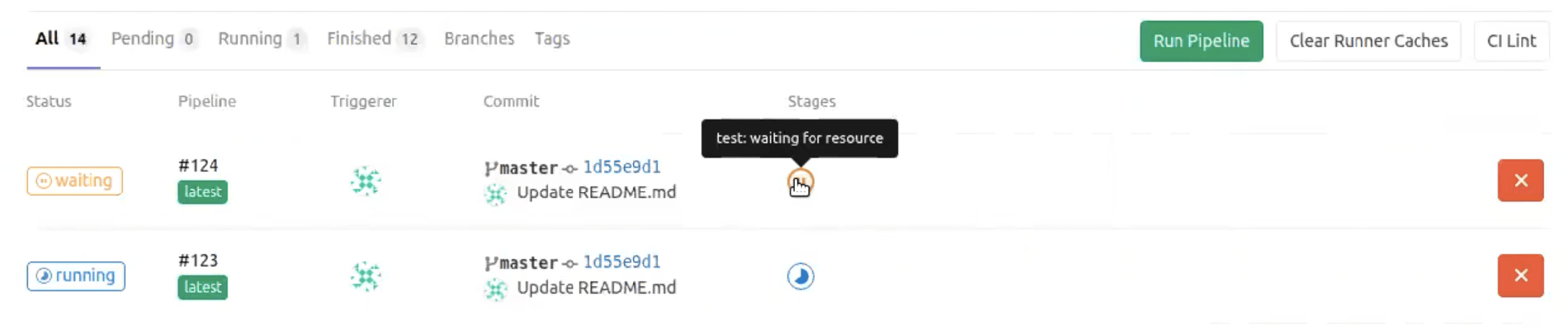This screenshot has height=330, width=1568.
Task: Click the green Run Pipeline button
Action: click(x=1201, y=41)
